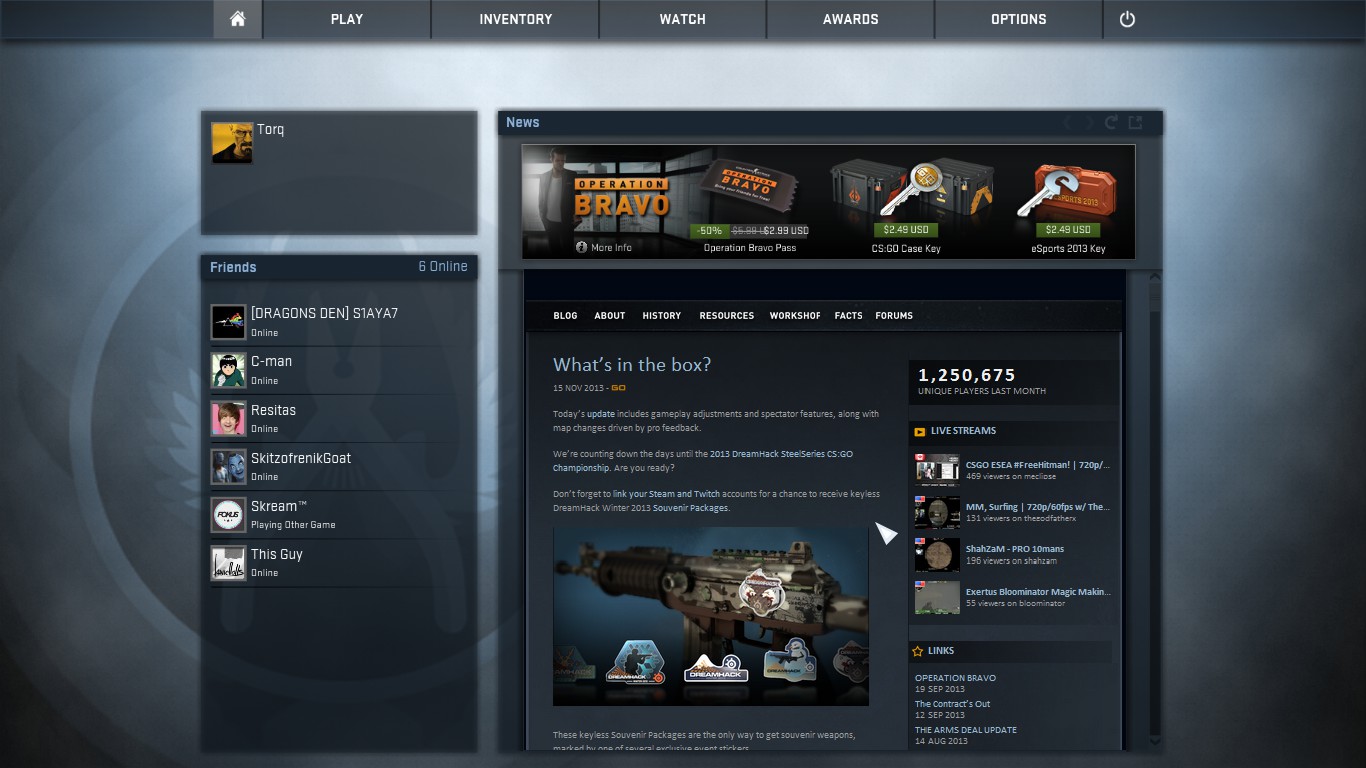Click the news scrollbar down arrow
This screenshot has height=768, width=1366.
pos(1156,742)
